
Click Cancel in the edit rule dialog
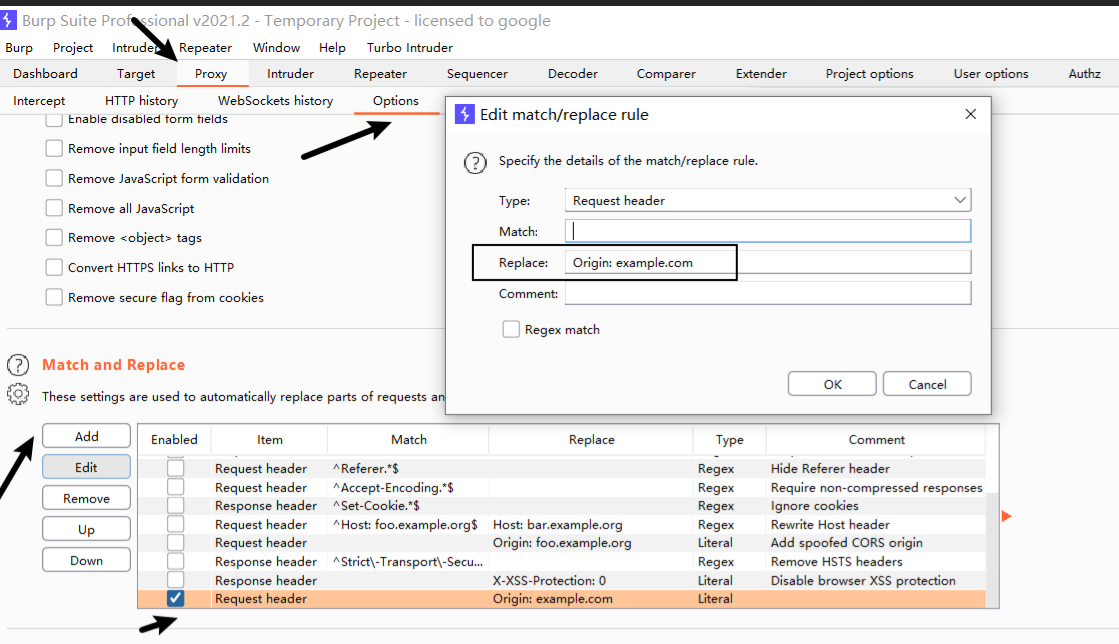point(927,384)
